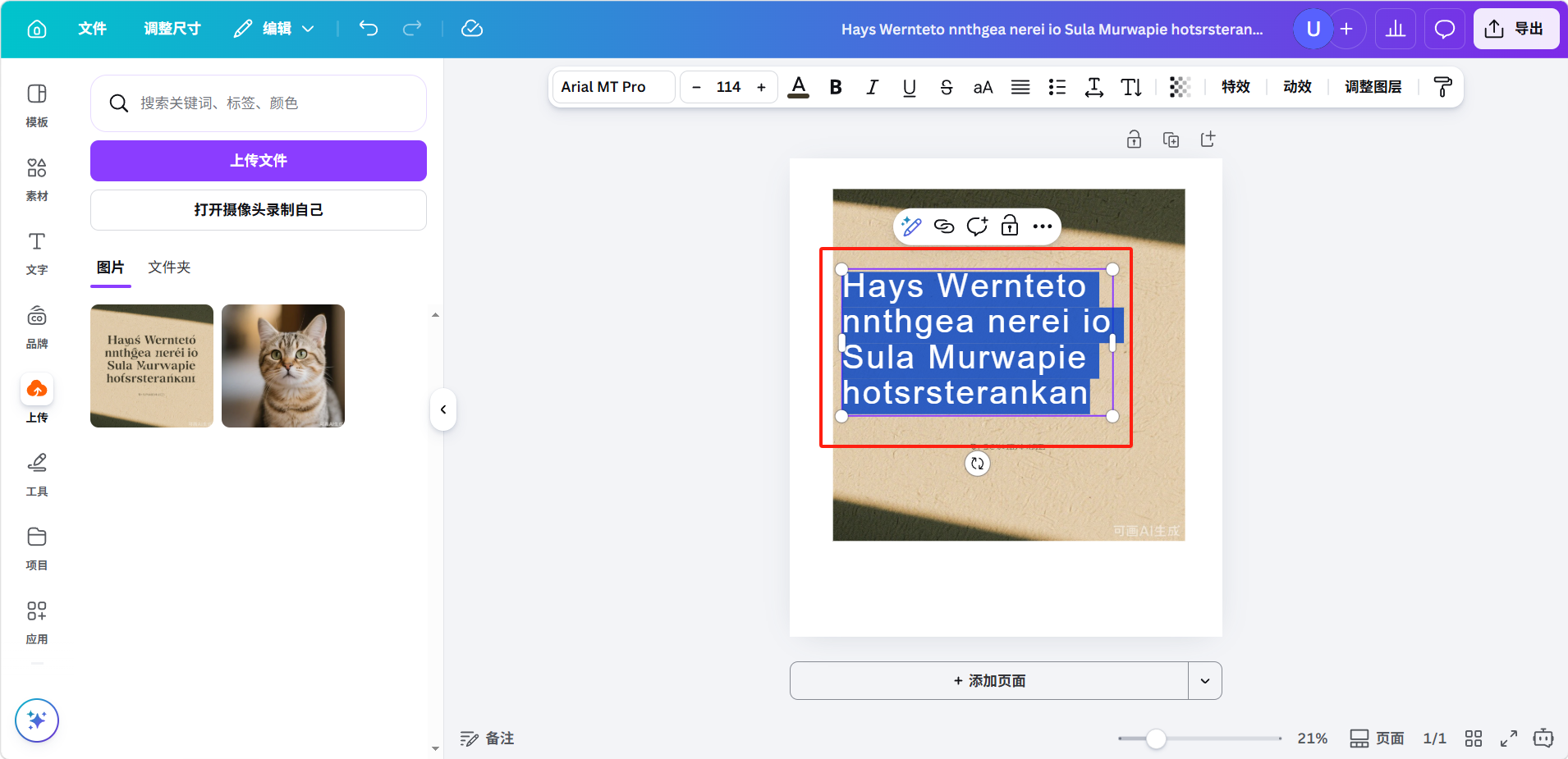Image resolution: width=1568 pixels, height=759 pixels.
Task: Toggle italic text style
Action: pos(872,87)
